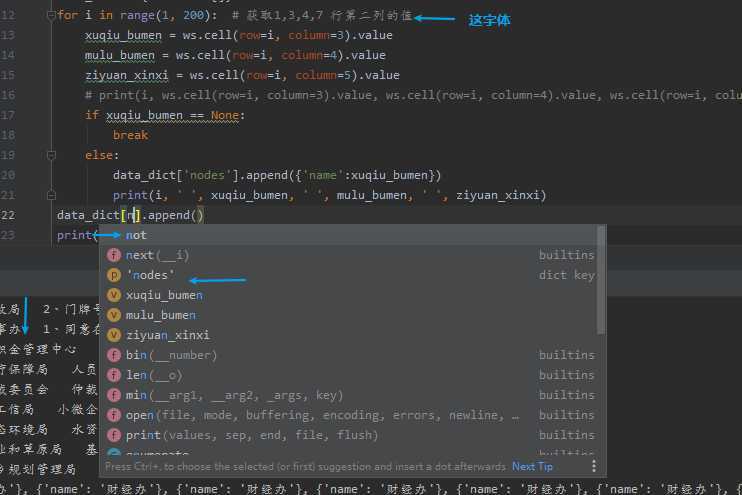Choose the open(file, mode) completion

pos(350,415)
